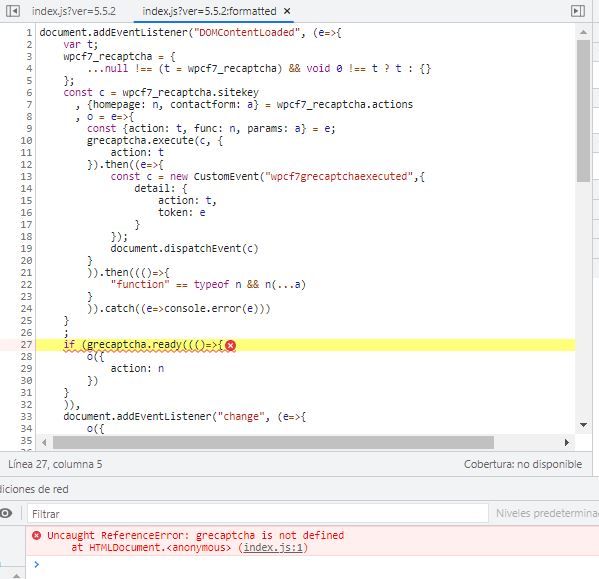Open the Niveles predeterminados dropdown
This screenshot has width=599, height=579.
tap(547, 513)
